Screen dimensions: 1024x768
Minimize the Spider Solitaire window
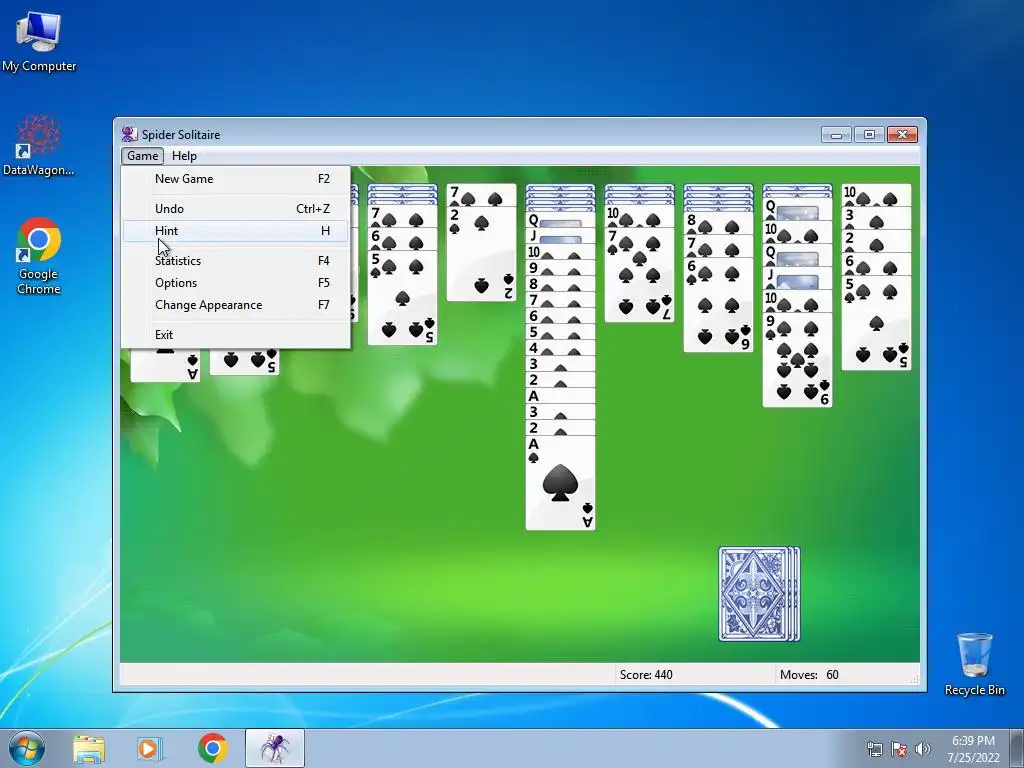point(837,135)
